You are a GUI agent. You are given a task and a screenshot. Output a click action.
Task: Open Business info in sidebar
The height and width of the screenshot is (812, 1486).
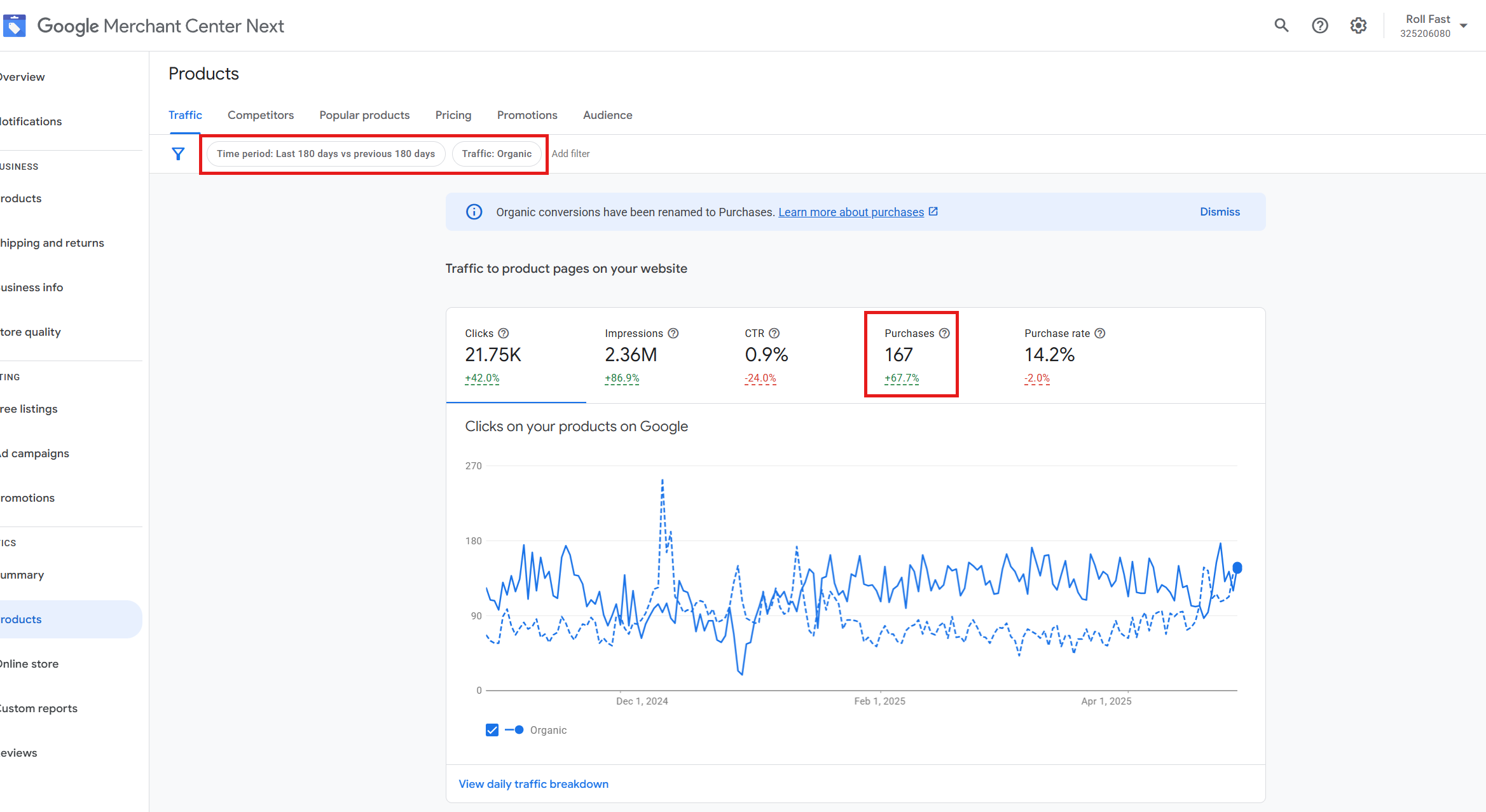[x=71, y=287]
